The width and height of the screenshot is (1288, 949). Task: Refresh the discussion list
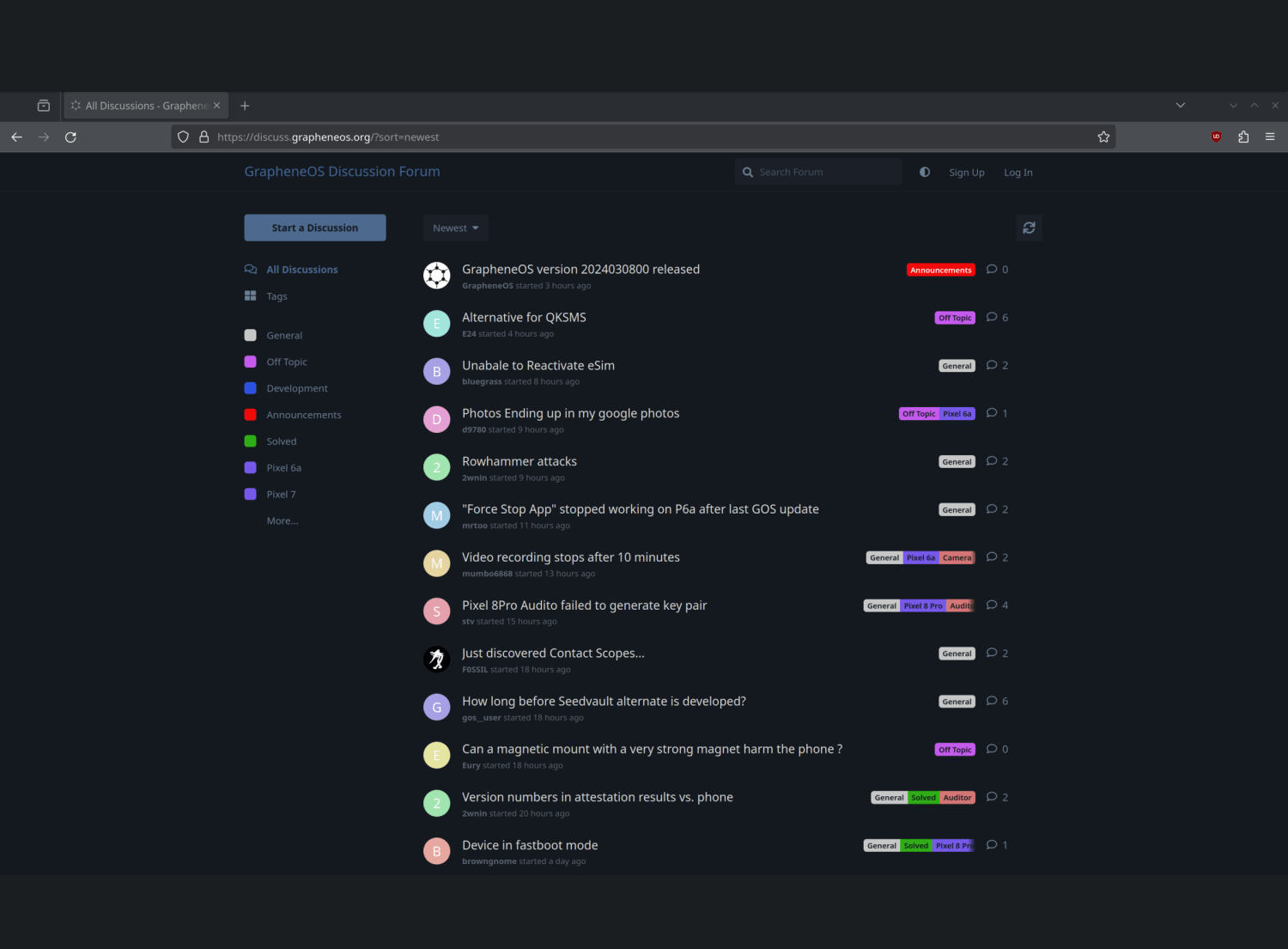pyautogui.click(x=1029, y=228)
